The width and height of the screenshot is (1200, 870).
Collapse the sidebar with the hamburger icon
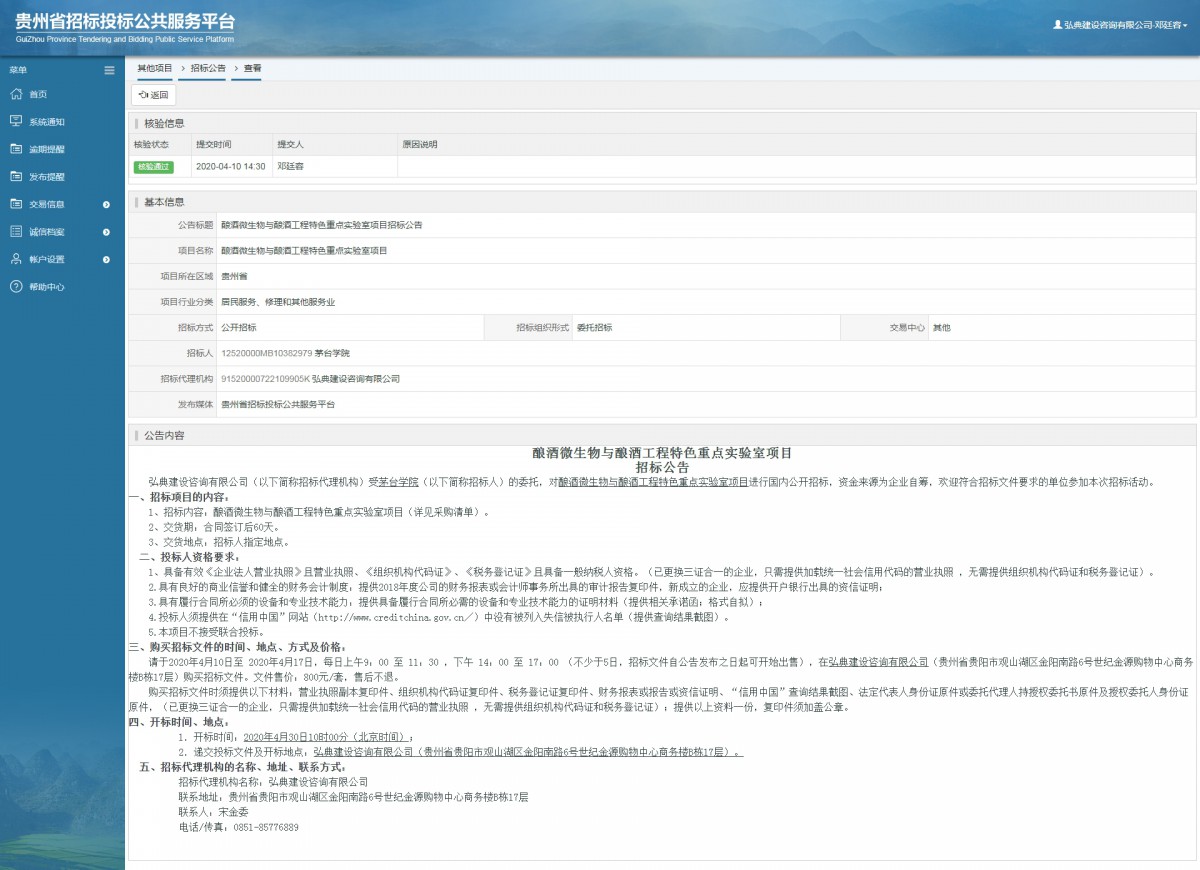(109, 70)
